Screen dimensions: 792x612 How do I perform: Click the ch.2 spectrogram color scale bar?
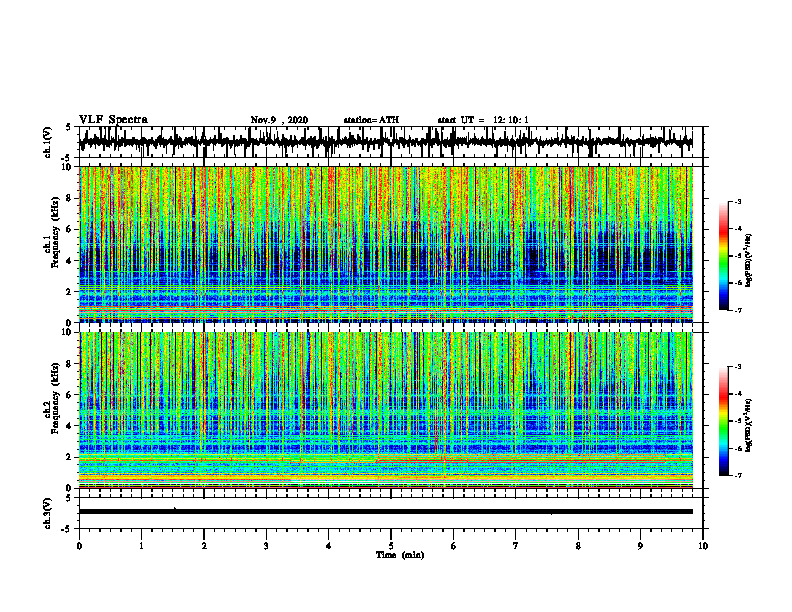click(723, 421)
